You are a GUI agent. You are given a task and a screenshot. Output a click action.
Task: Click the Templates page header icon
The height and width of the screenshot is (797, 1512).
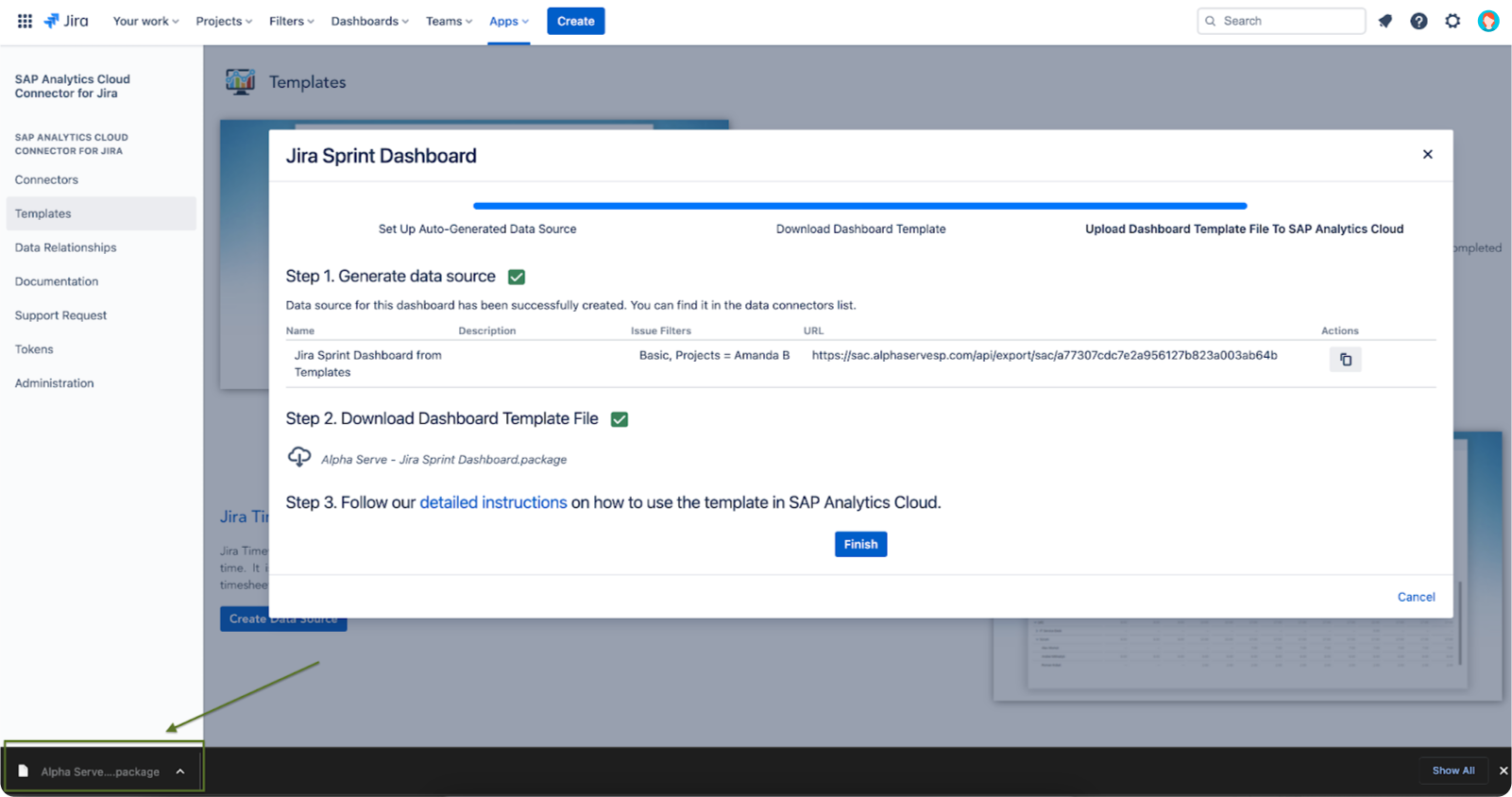tap(240, 82)
